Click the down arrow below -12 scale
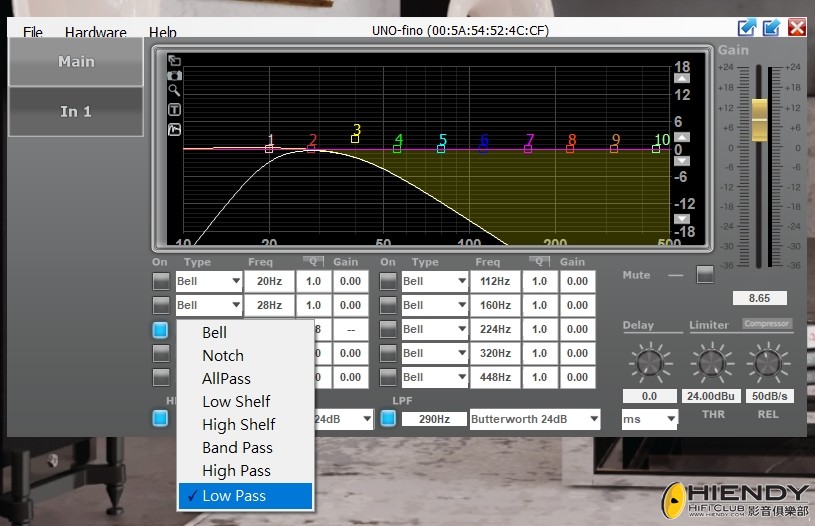The image size is (815, 526). click(682, 219)
